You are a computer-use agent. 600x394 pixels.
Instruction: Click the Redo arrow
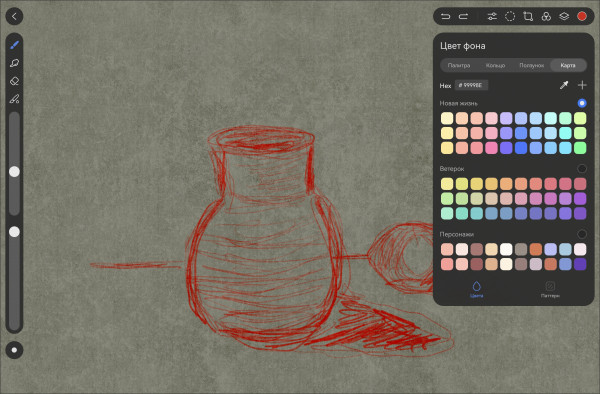[463, 16]
